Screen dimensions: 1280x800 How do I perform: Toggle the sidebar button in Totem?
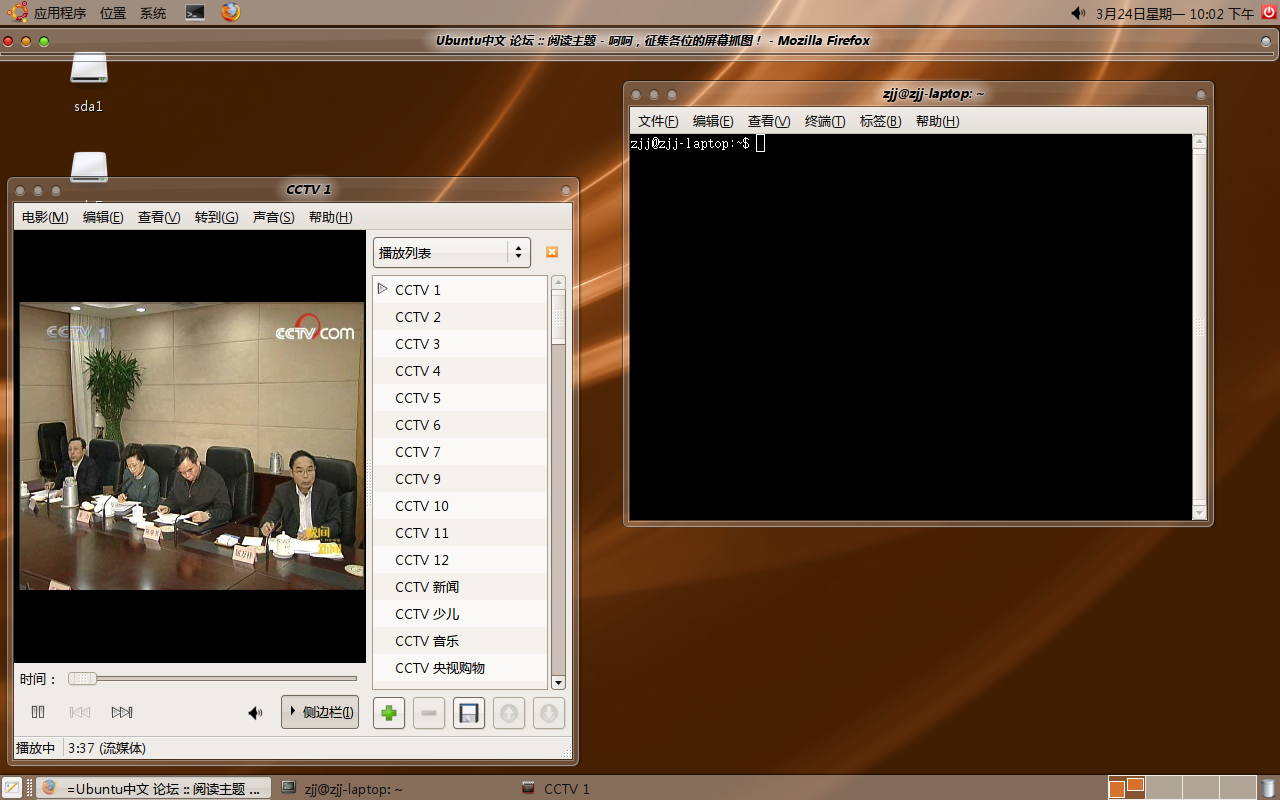(x=320, y=712)
